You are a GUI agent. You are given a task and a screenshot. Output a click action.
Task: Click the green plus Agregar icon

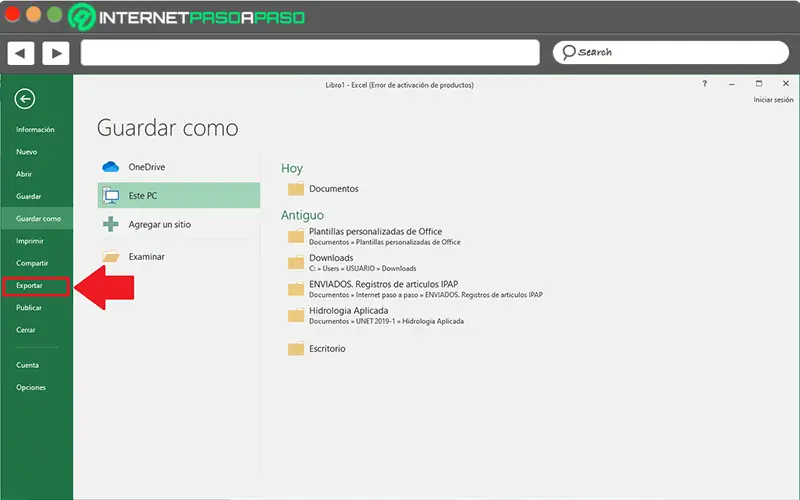tap(111, 224)
